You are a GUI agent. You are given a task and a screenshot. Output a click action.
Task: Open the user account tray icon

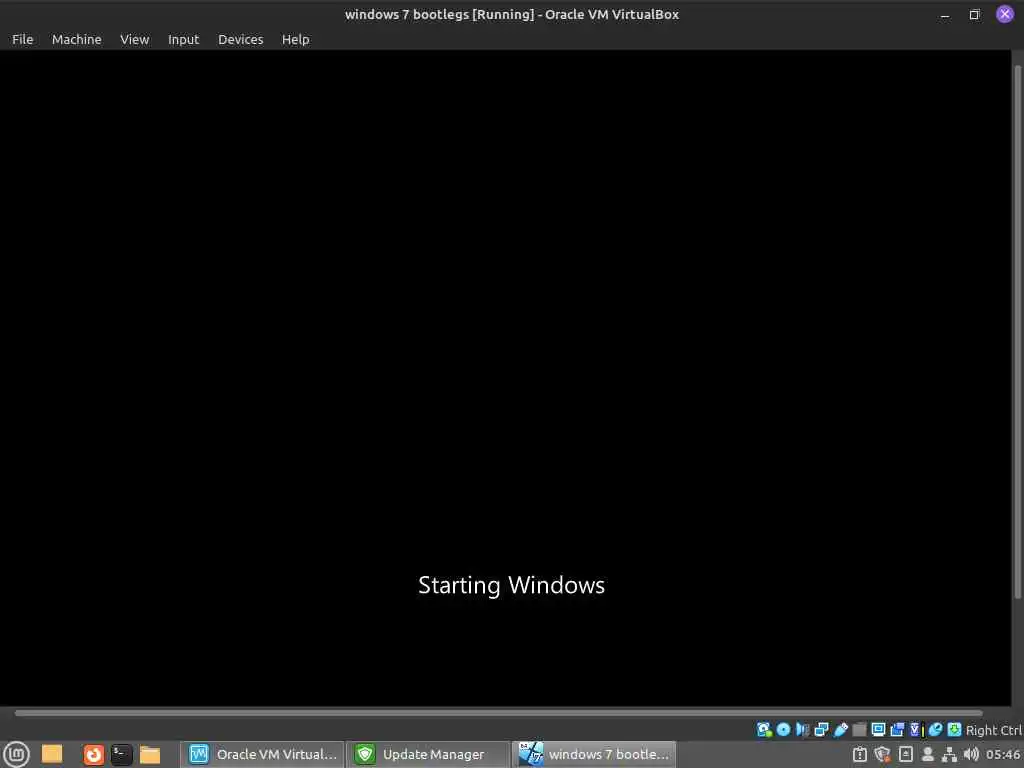(927, 754)
